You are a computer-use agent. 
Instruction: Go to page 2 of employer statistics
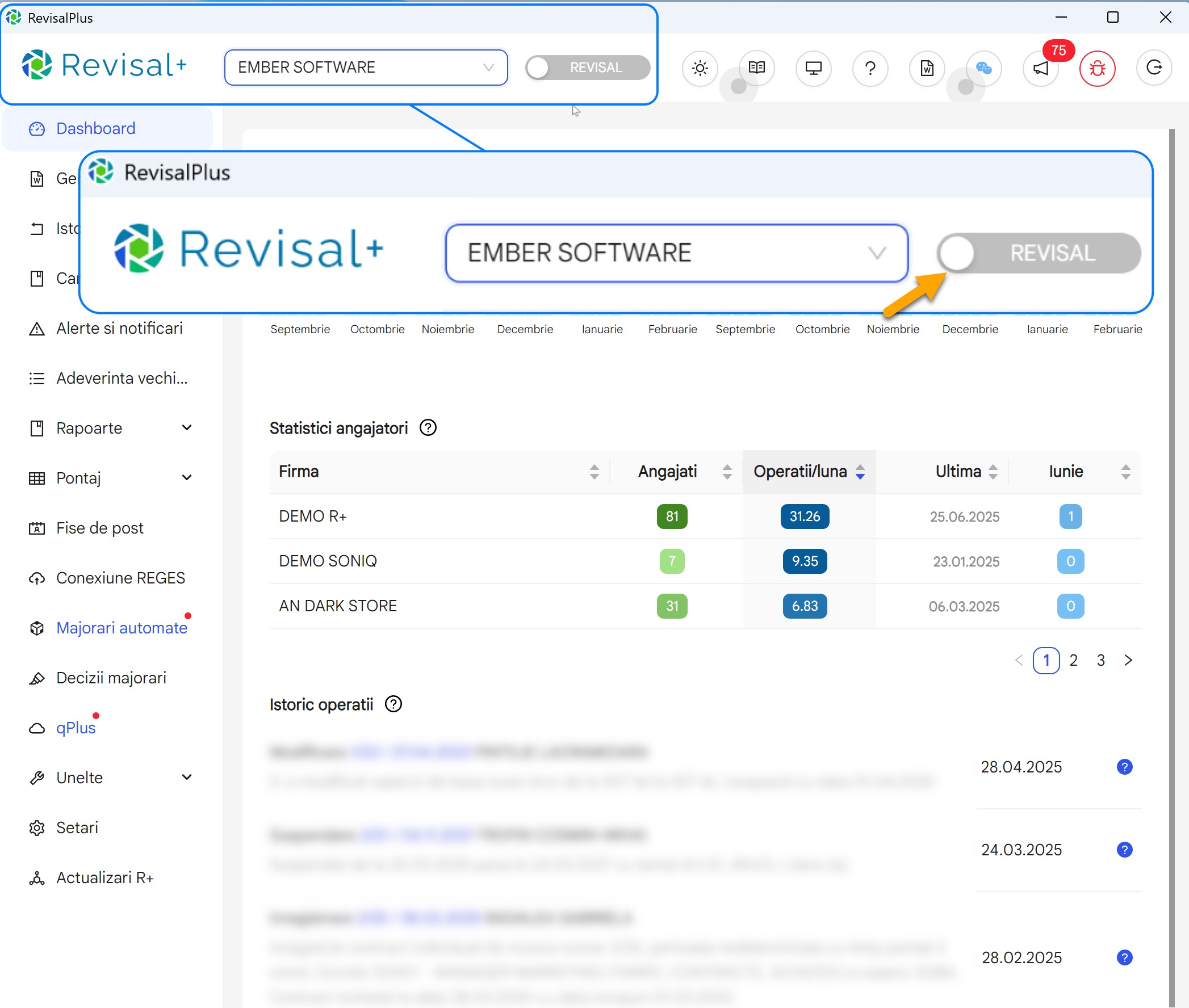[1074, 660]
